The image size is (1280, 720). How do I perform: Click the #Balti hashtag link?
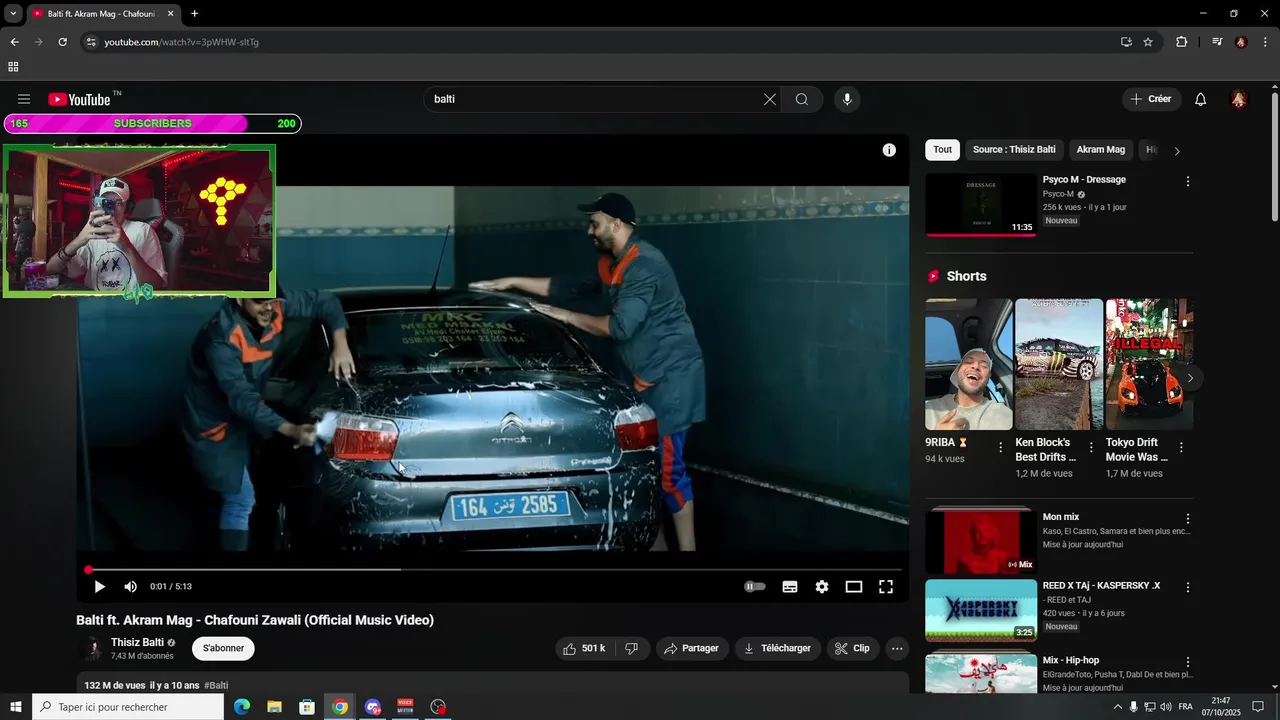point(216,685)
